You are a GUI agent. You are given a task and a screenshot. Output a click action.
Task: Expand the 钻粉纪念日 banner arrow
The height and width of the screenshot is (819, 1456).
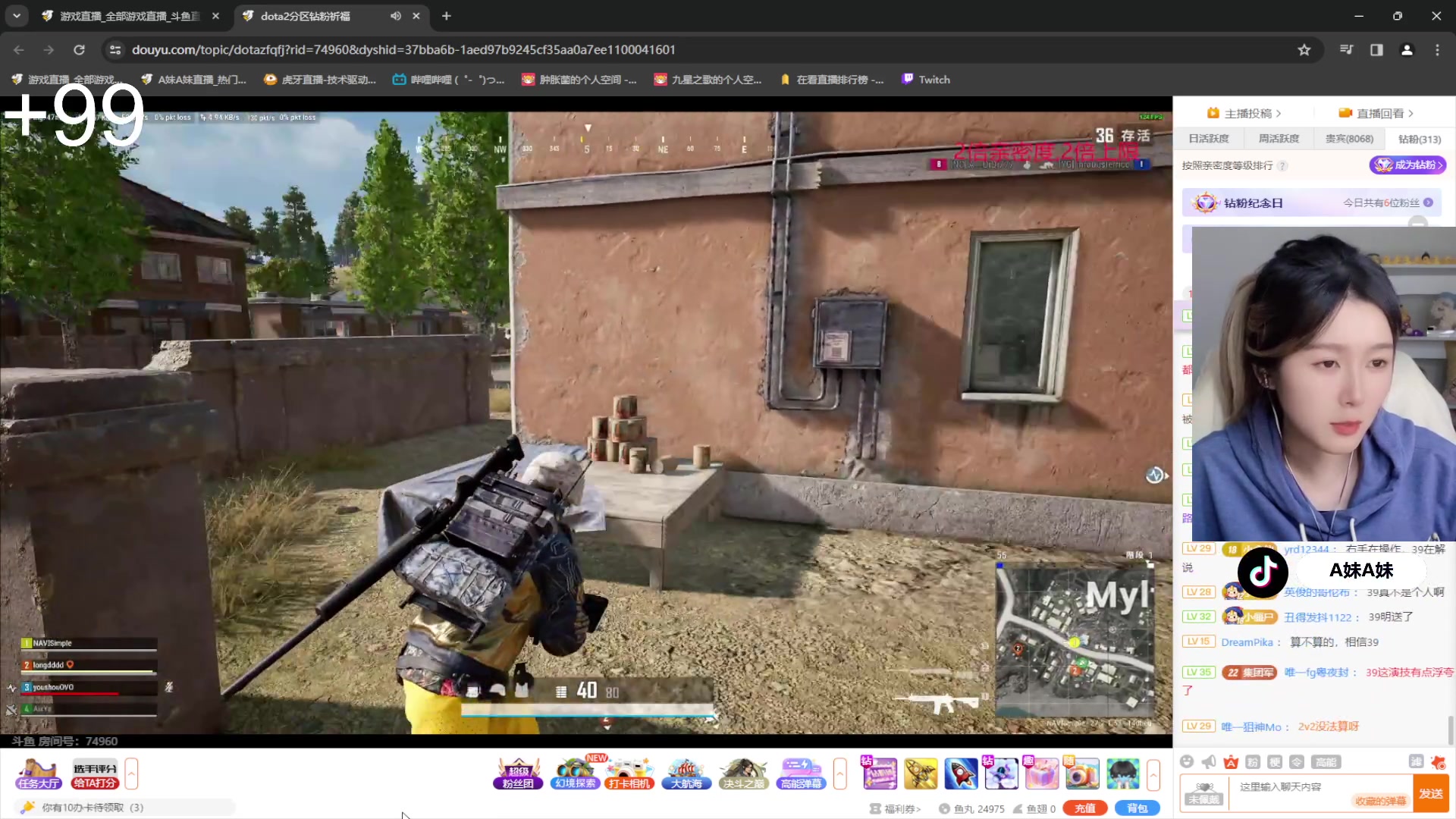pyautogui.click(x=1429, y=203)
